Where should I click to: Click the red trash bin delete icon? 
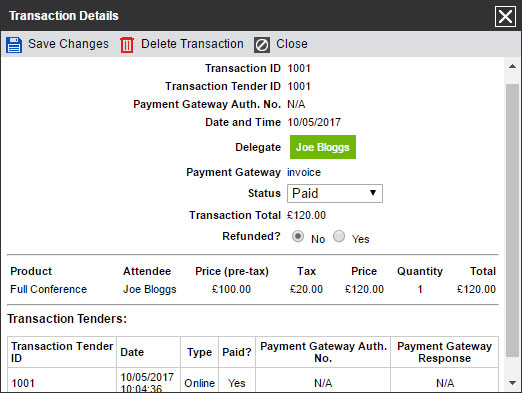coord(127,45)
